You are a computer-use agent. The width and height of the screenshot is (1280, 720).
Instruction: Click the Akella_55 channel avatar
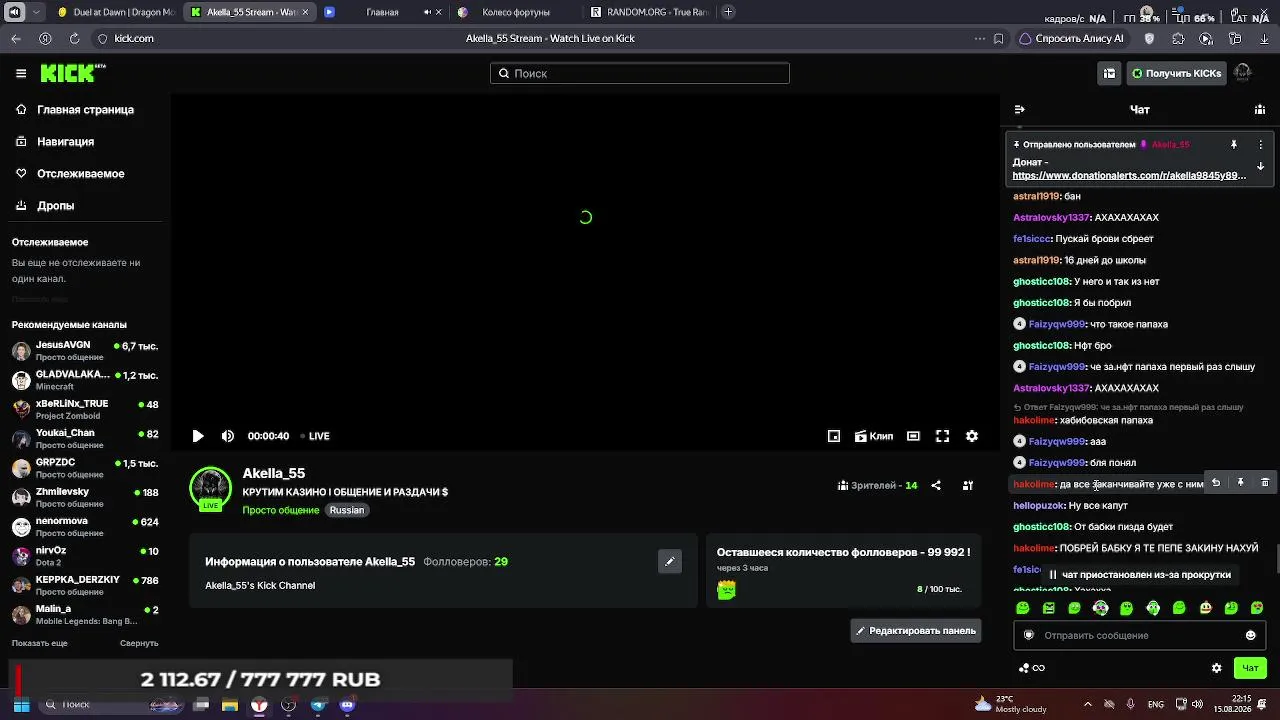[210, 488]
